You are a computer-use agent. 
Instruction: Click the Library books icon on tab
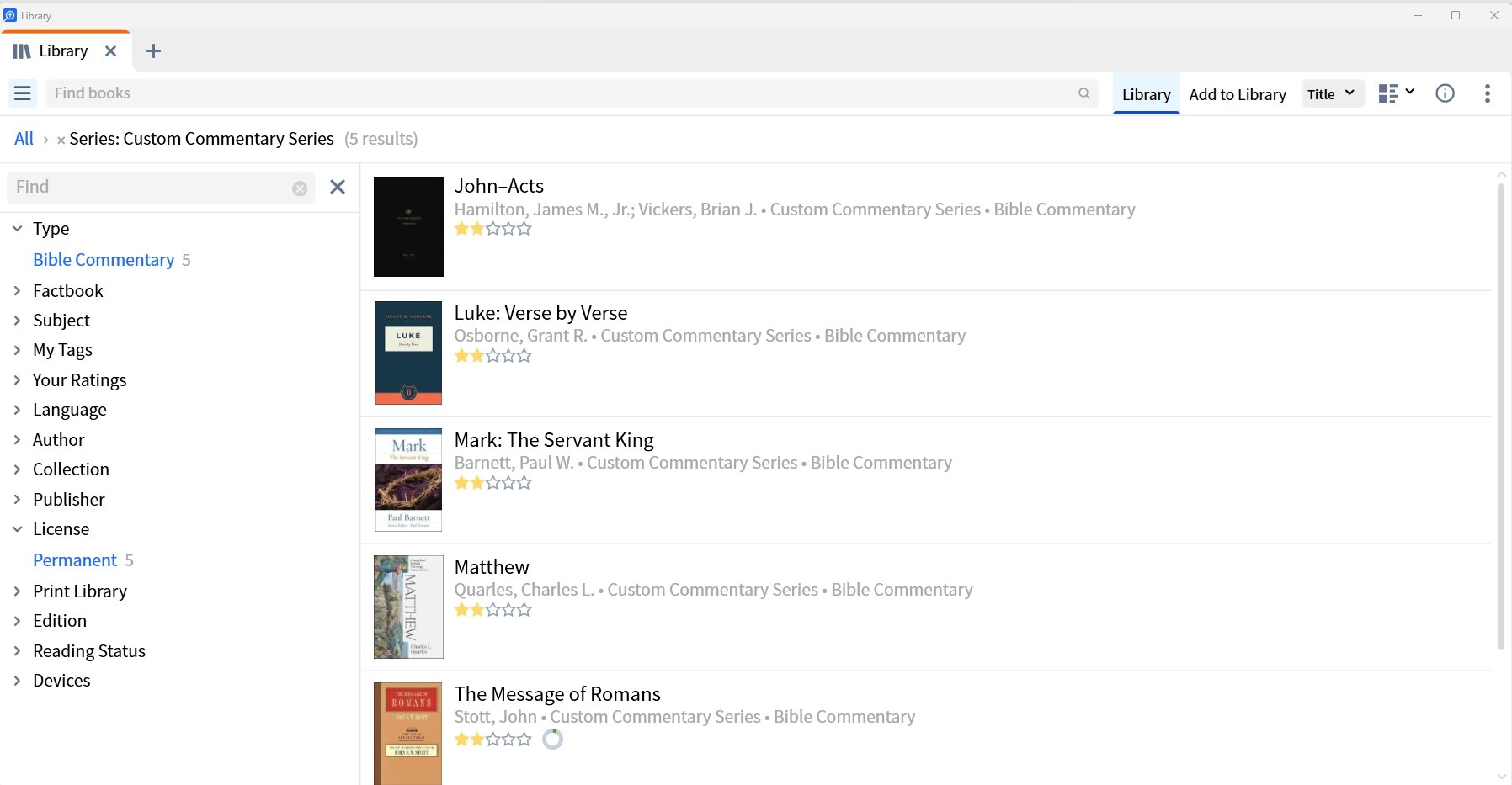pyautogui.click(x=22, y=51)
